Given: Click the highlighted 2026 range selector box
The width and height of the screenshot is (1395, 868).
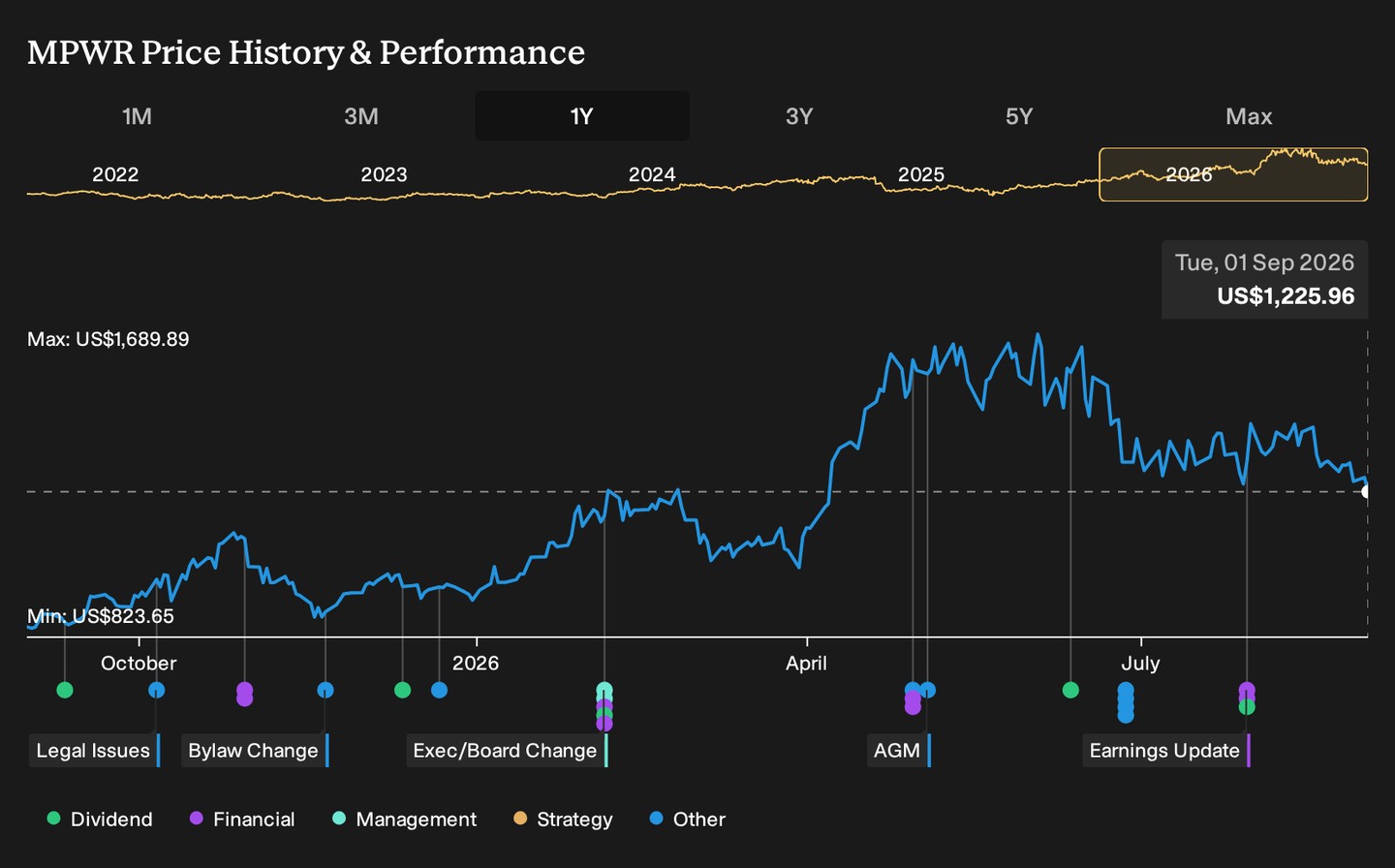Looking at the screenshot, I should click(x=1233, y=174).
